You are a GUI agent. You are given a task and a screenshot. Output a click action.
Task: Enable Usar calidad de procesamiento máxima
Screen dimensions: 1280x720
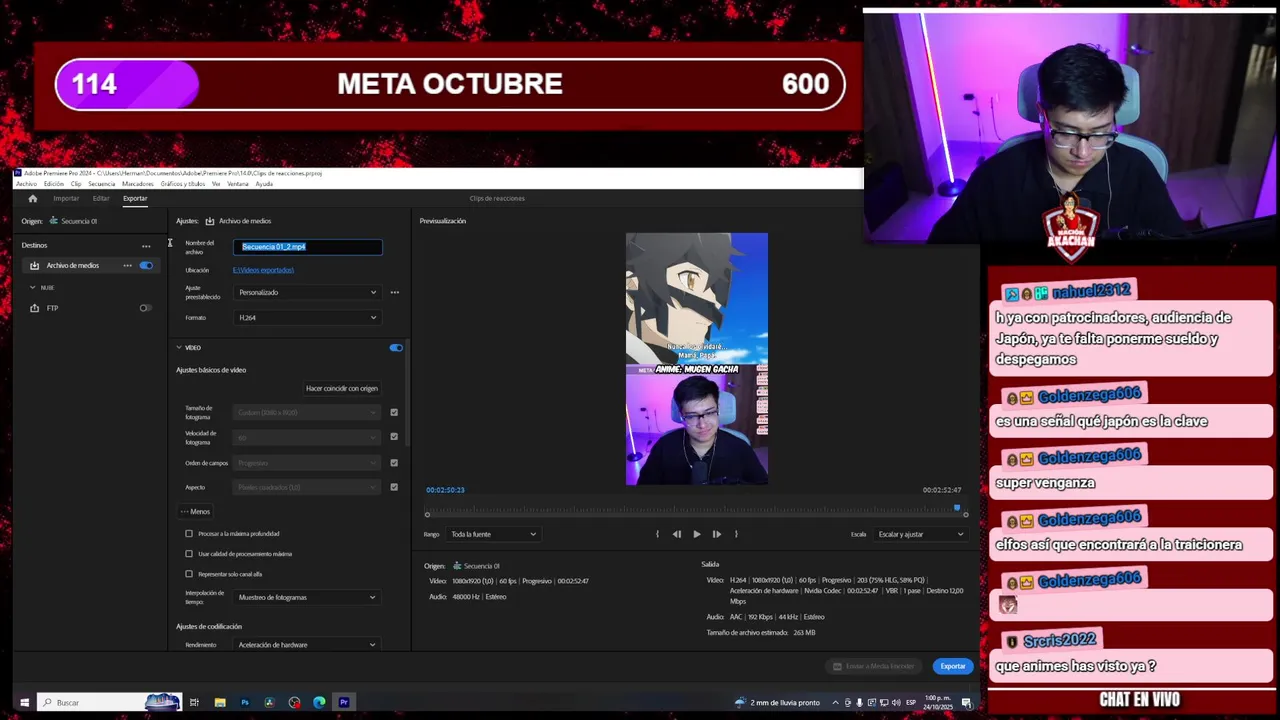189,554
